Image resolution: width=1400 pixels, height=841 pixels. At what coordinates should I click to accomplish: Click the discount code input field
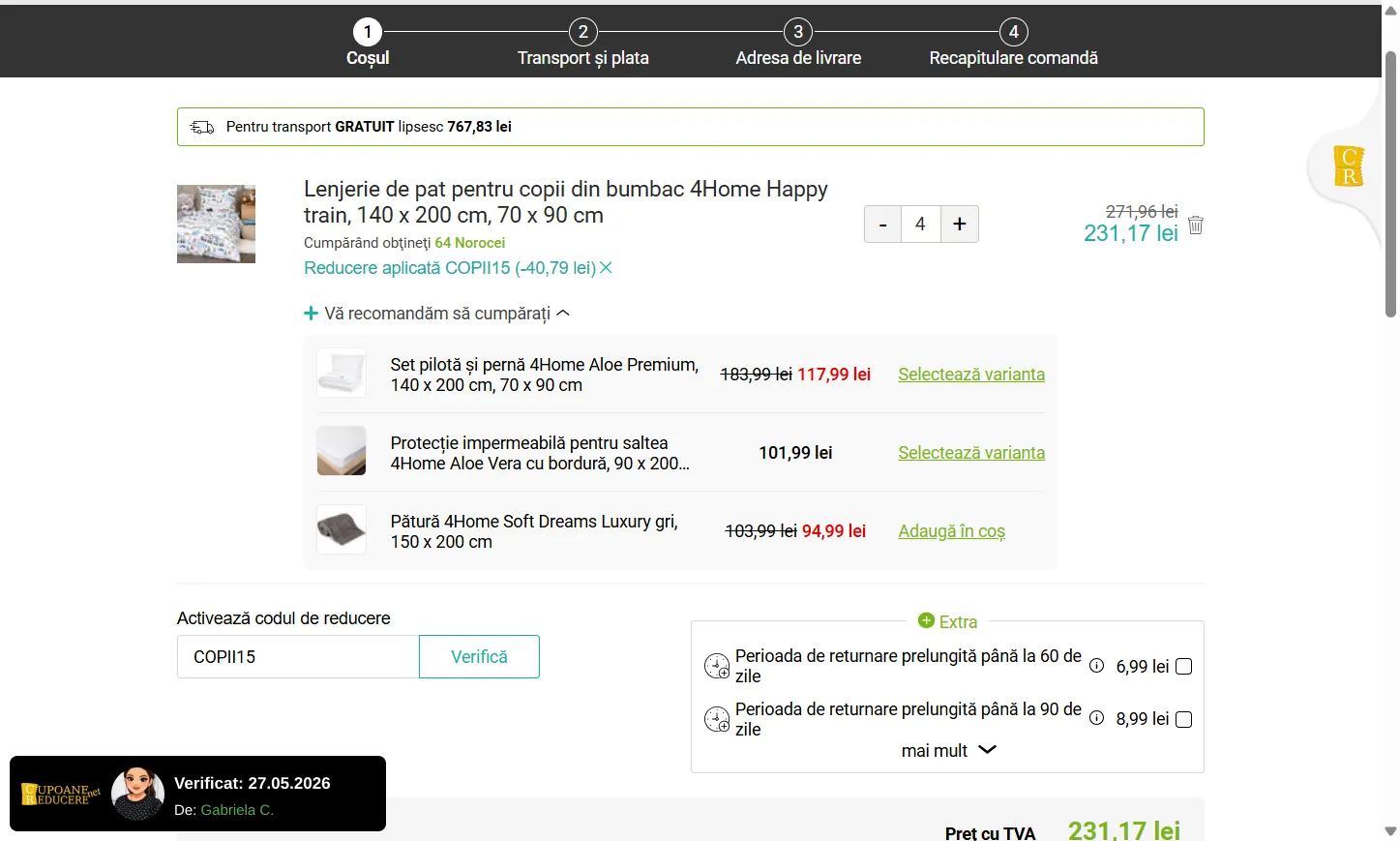pyautogui.click(x=298, y=657)
